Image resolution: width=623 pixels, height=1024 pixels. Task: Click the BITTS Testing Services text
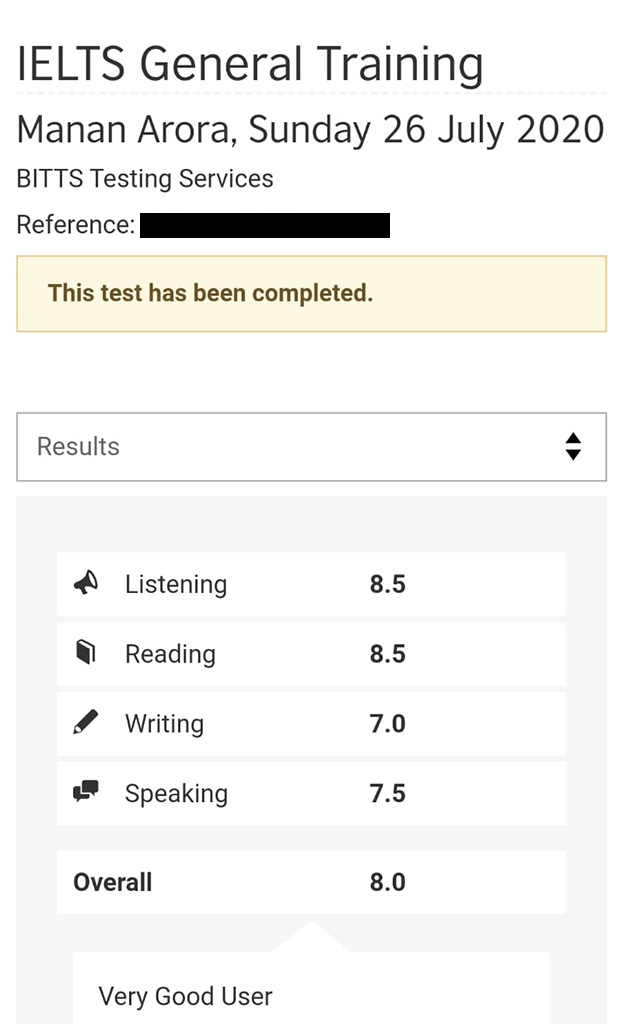point(145,178)
